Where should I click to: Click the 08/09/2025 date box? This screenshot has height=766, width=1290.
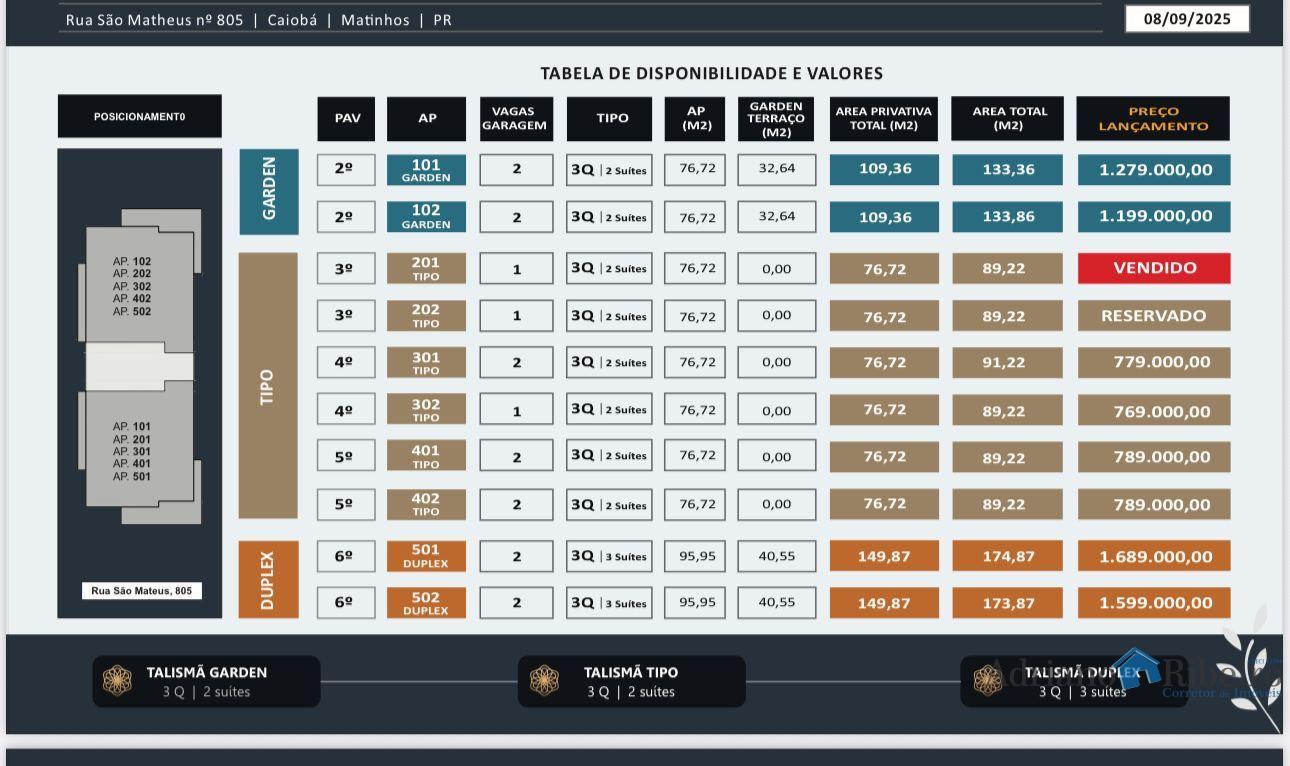[x=1187, y=19]
